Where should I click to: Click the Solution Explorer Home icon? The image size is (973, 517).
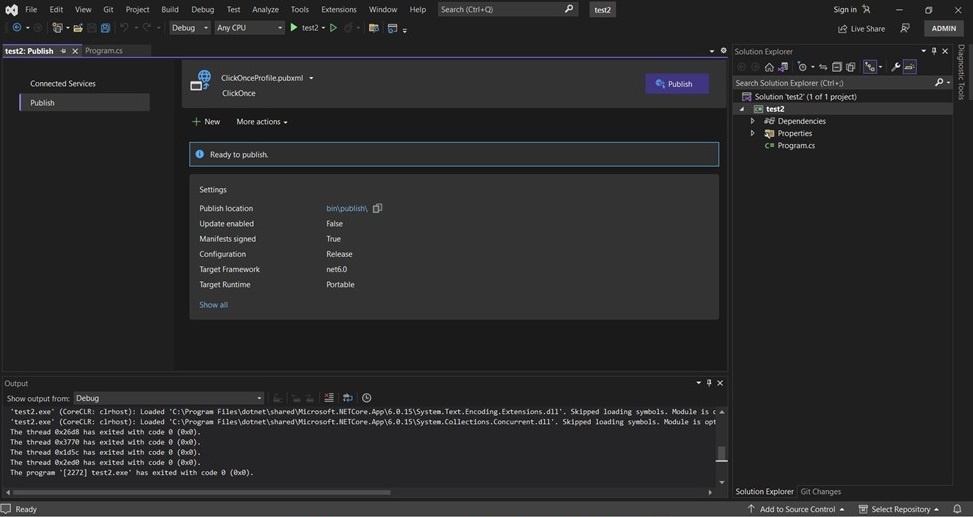click(x=769, y=67)
